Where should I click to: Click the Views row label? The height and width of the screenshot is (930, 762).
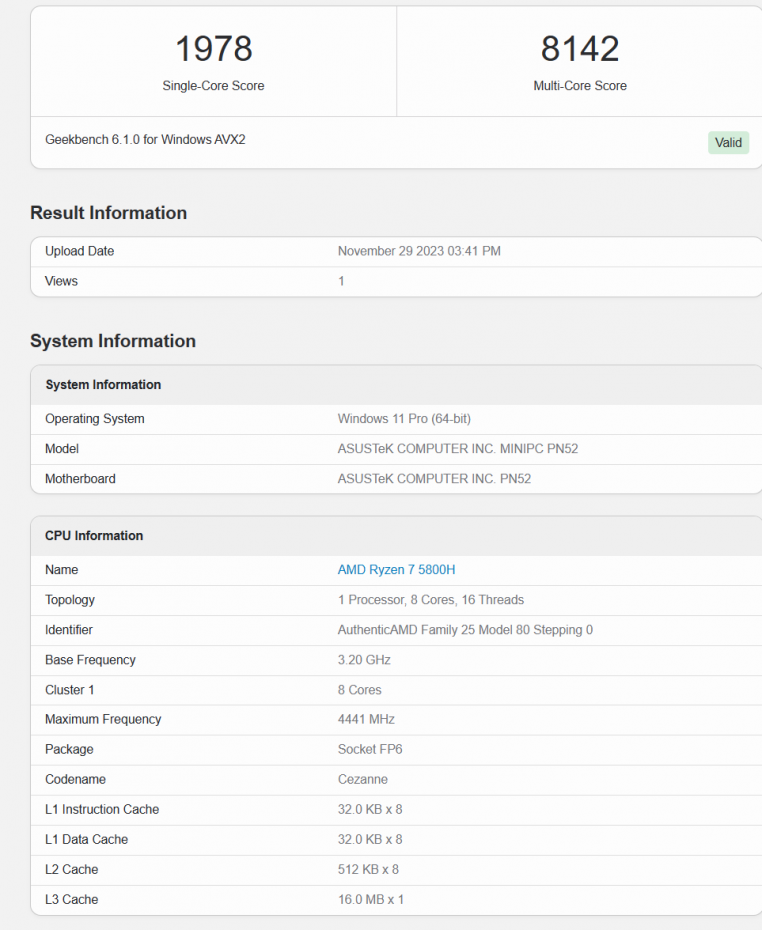(x=61, y=282)
